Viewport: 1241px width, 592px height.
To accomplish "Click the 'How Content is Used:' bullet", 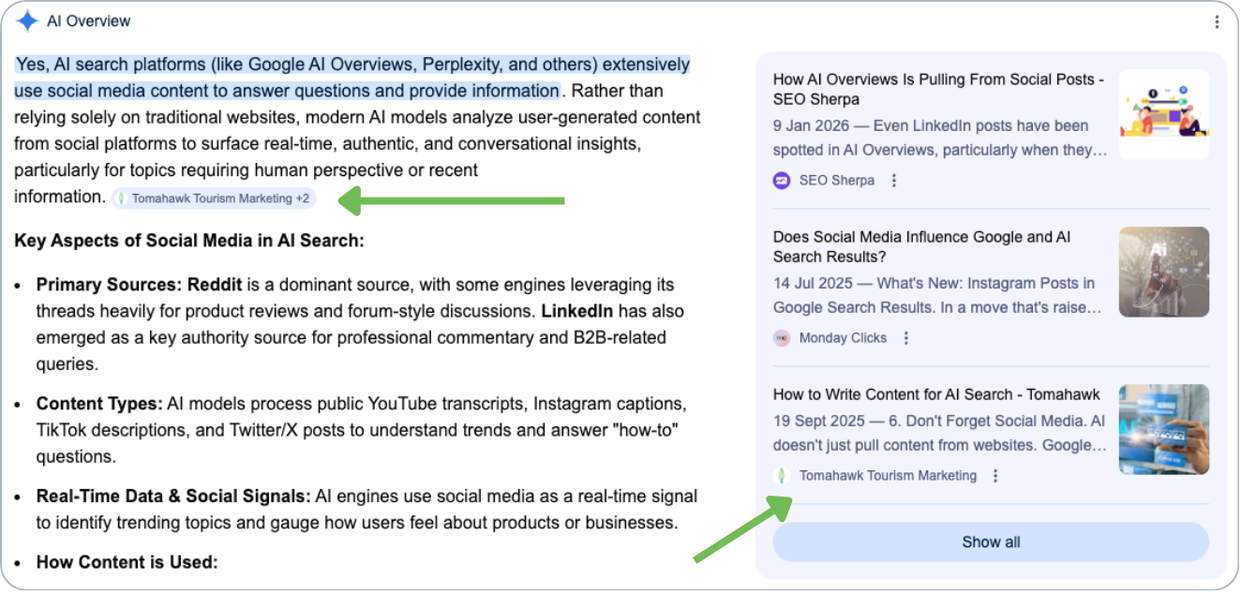I will pyautogui.click(x=127, y=562).
